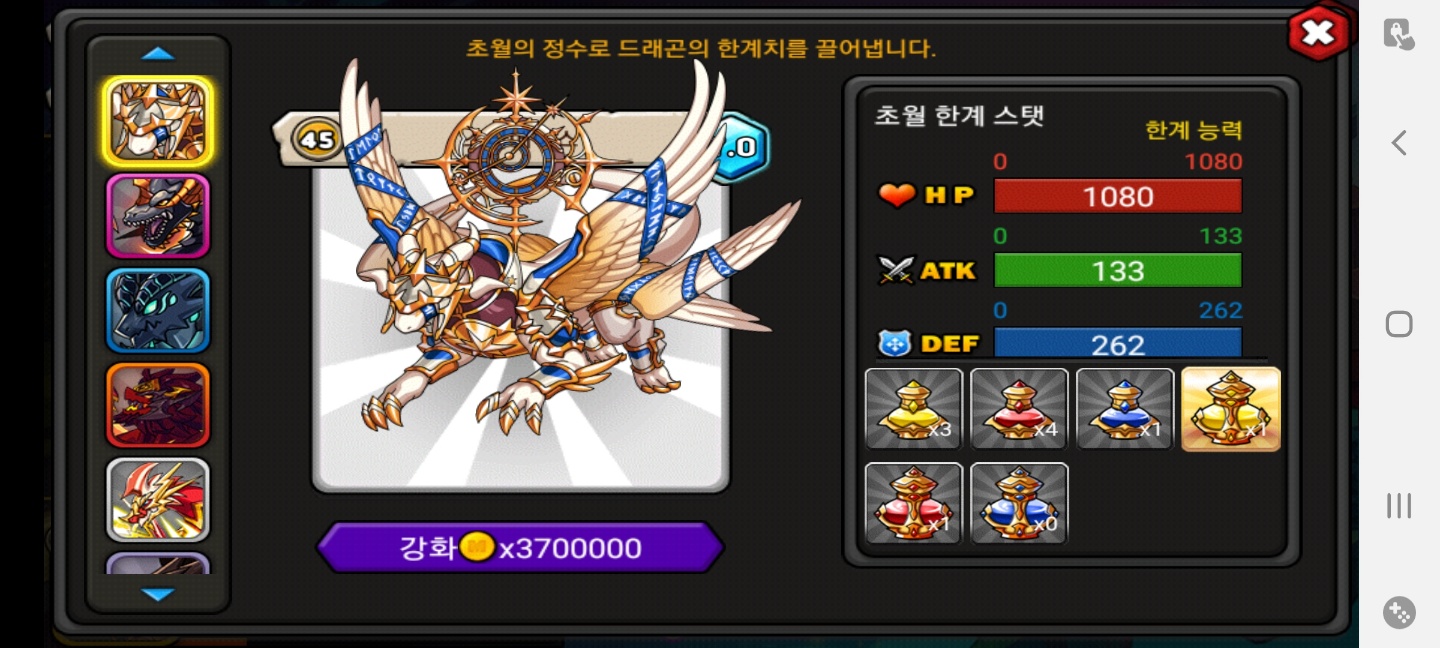This screenshot has height=648, width=1440.
Task: Choose the red dragon with orange frame
Action: [158, 405]
